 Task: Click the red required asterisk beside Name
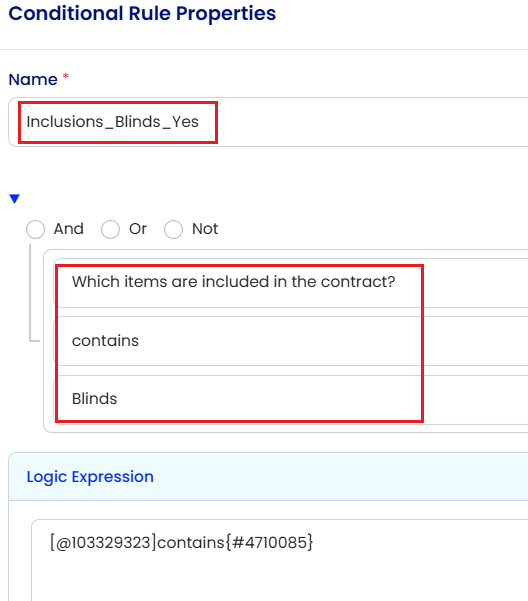click(x=66, y=76)
